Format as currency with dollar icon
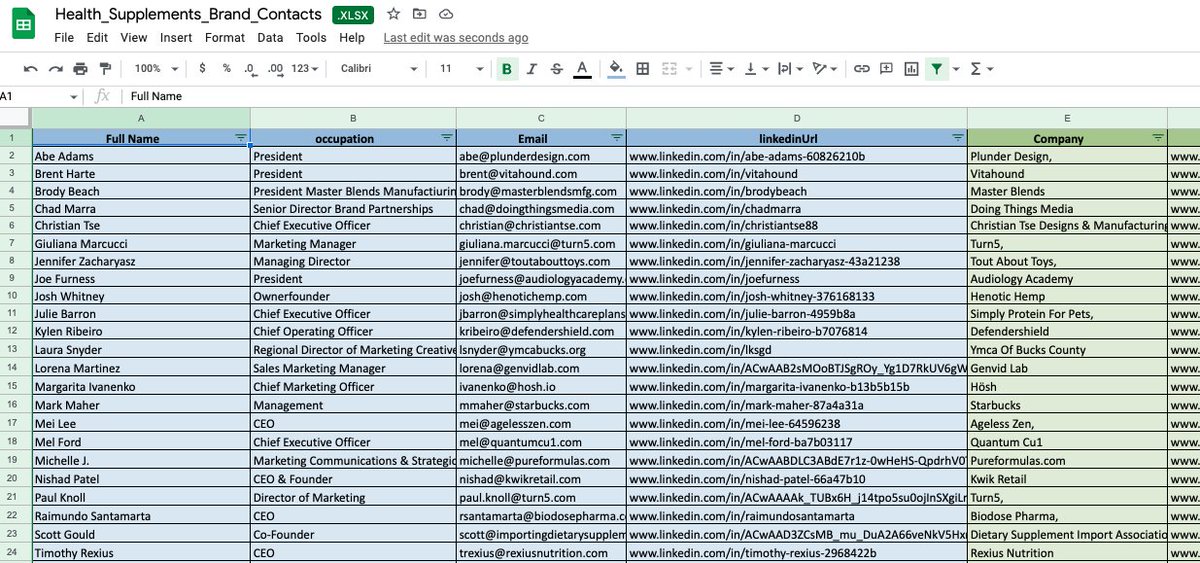This screenshot has height=563, width=1200. [x=203, y=68]
